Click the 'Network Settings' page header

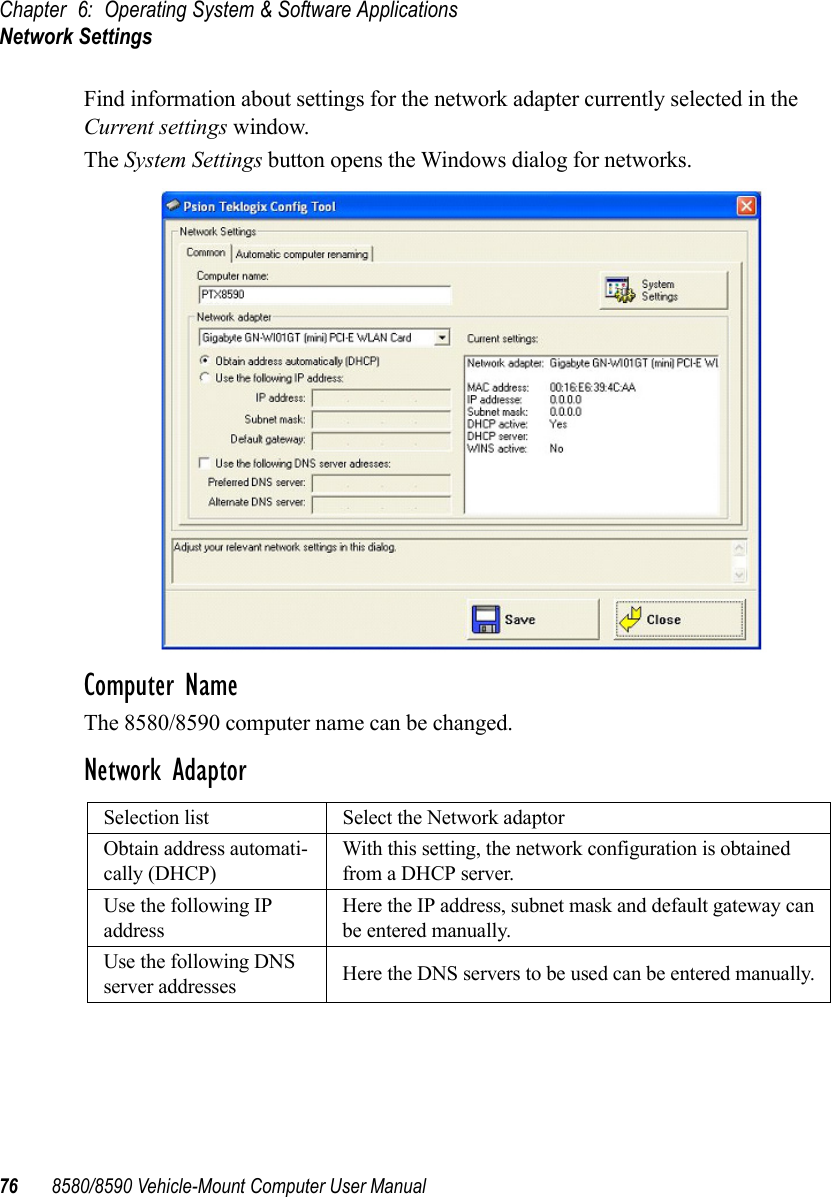pyautogui.click(x=76, y=37)
